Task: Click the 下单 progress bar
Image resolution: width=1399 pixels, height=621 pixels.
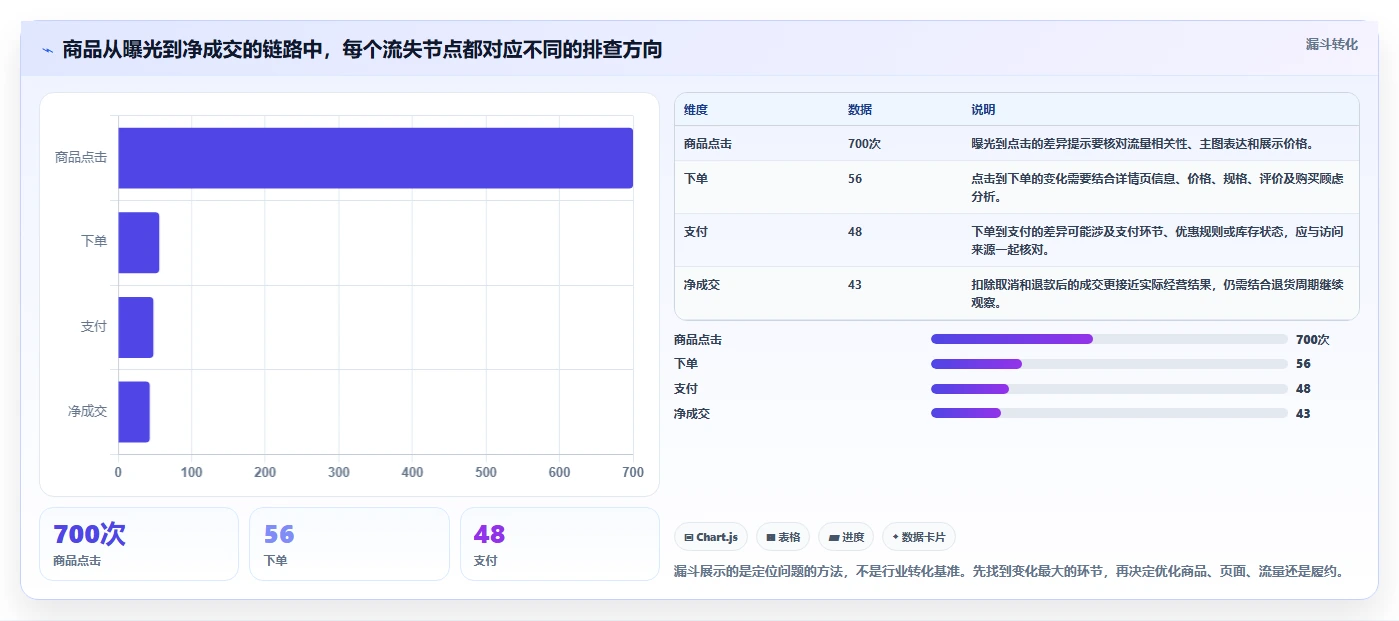Action: [1109, 364]
